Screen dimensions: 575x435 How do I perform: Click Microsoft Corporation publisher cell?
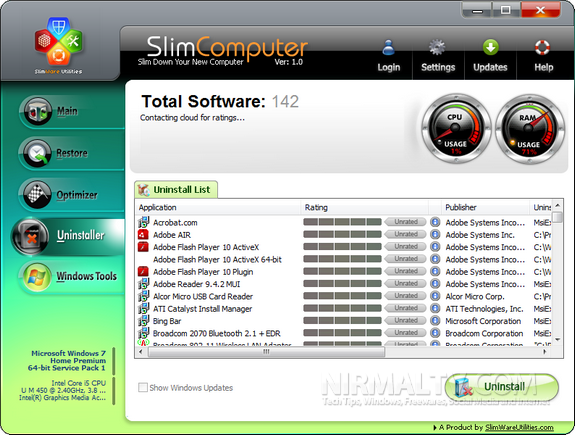coord(483,321)
